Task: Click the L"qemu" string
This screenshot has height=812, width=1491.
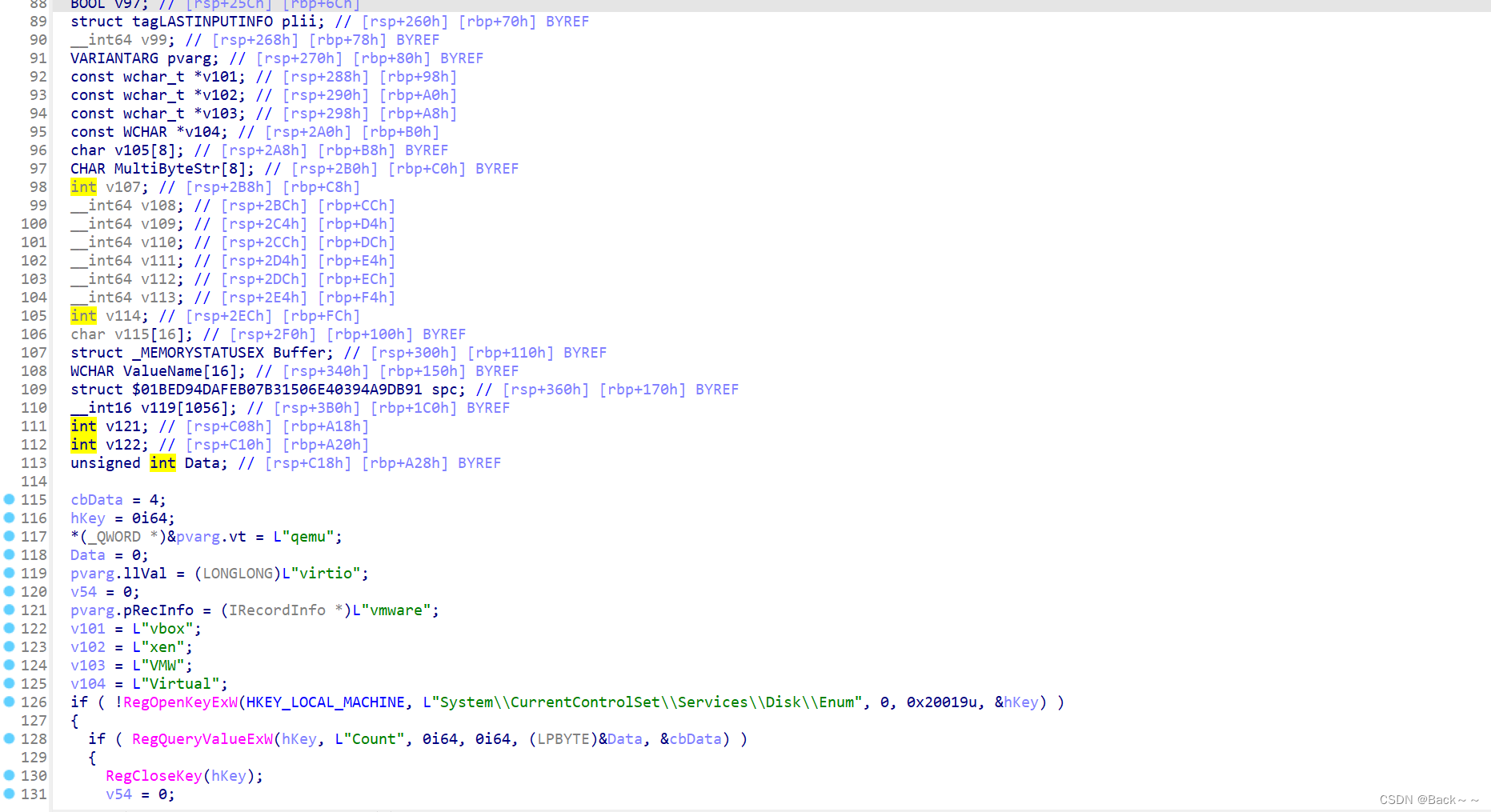Action: click(303, 537)
